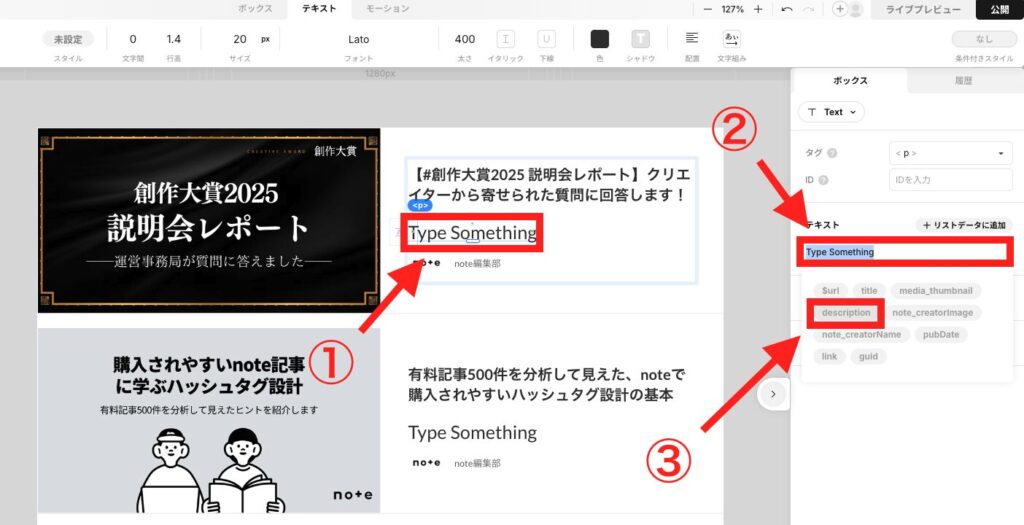Select the ボックス tab in right panel

[850, 80]
